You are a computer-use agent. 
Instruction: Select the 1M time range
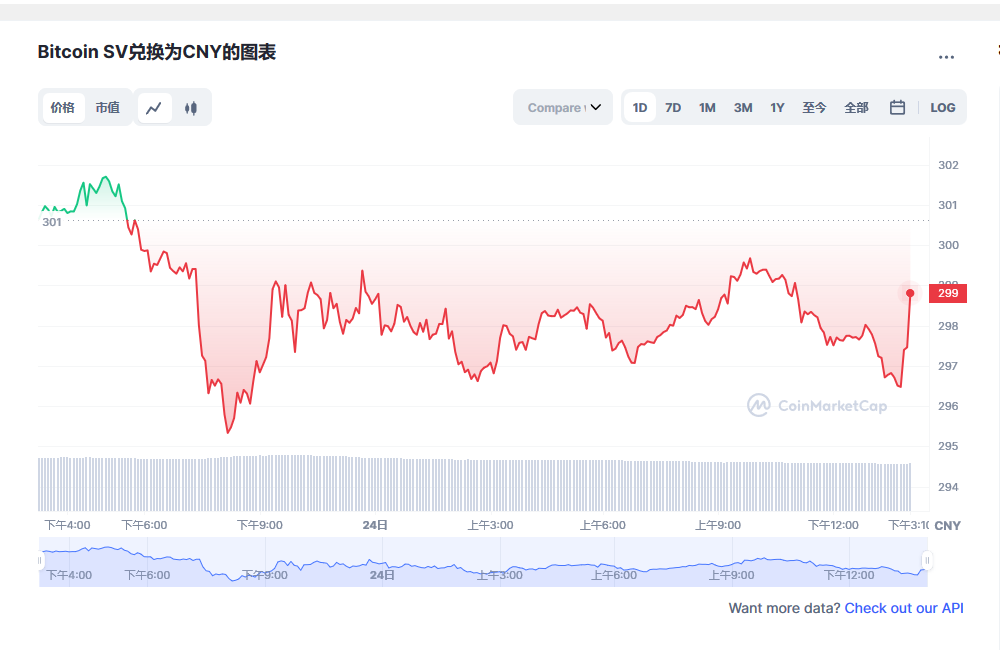coord(707,107)
